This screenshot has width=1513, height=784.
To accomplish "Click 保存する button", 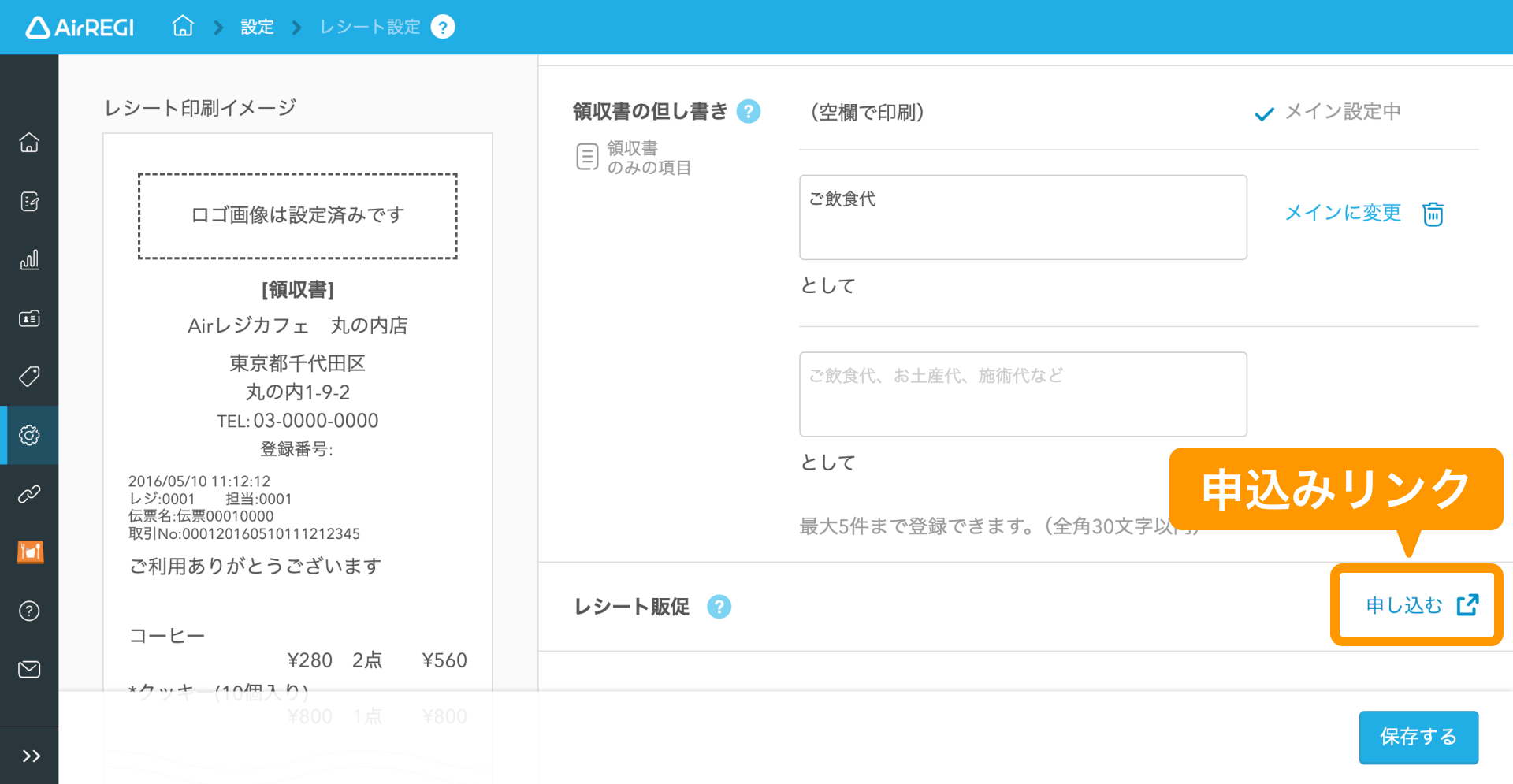I will pos(1418,737).
